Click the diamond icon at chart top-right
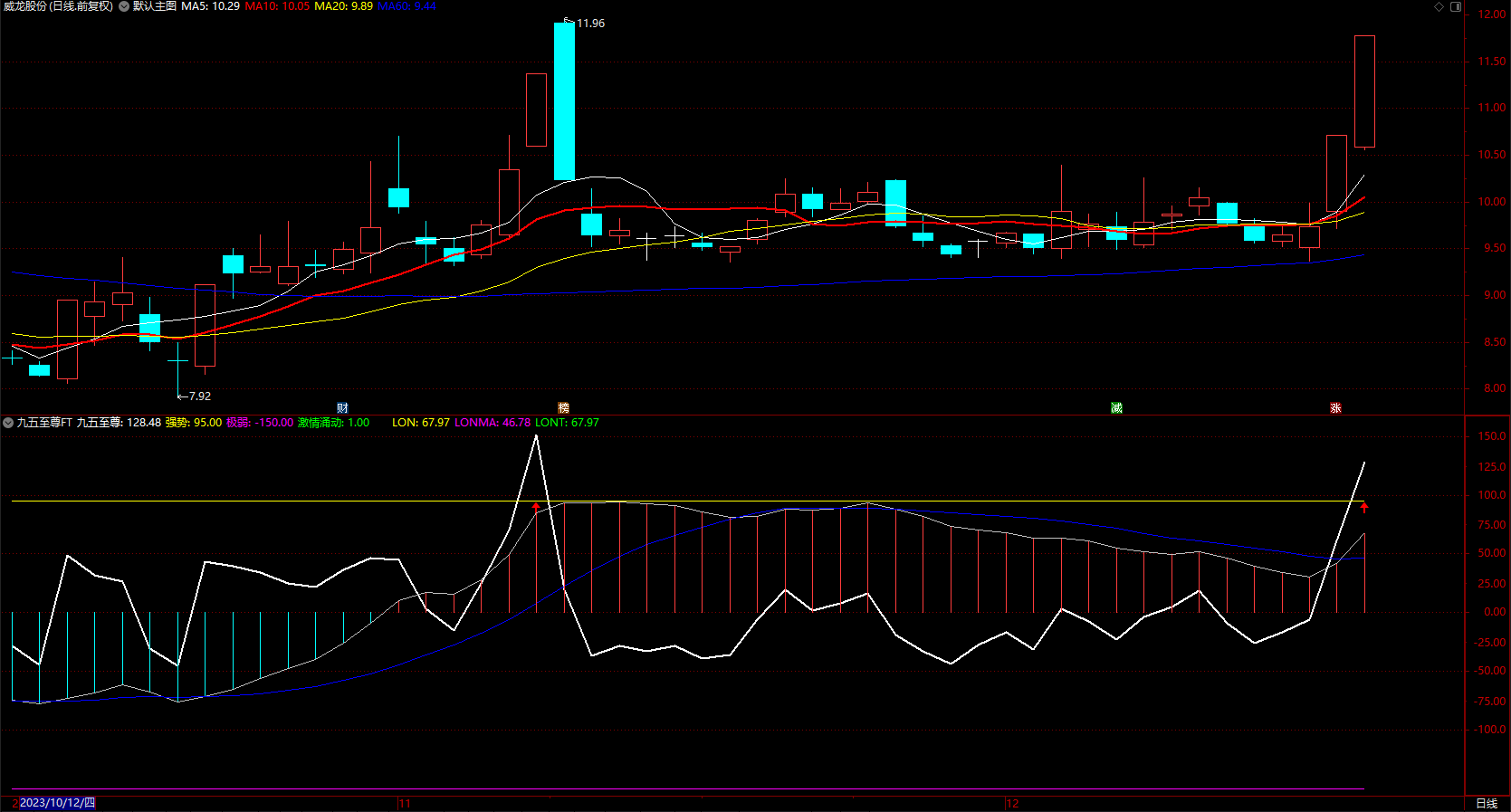This screenshot has width=1511, height=812. [1439, 6]
